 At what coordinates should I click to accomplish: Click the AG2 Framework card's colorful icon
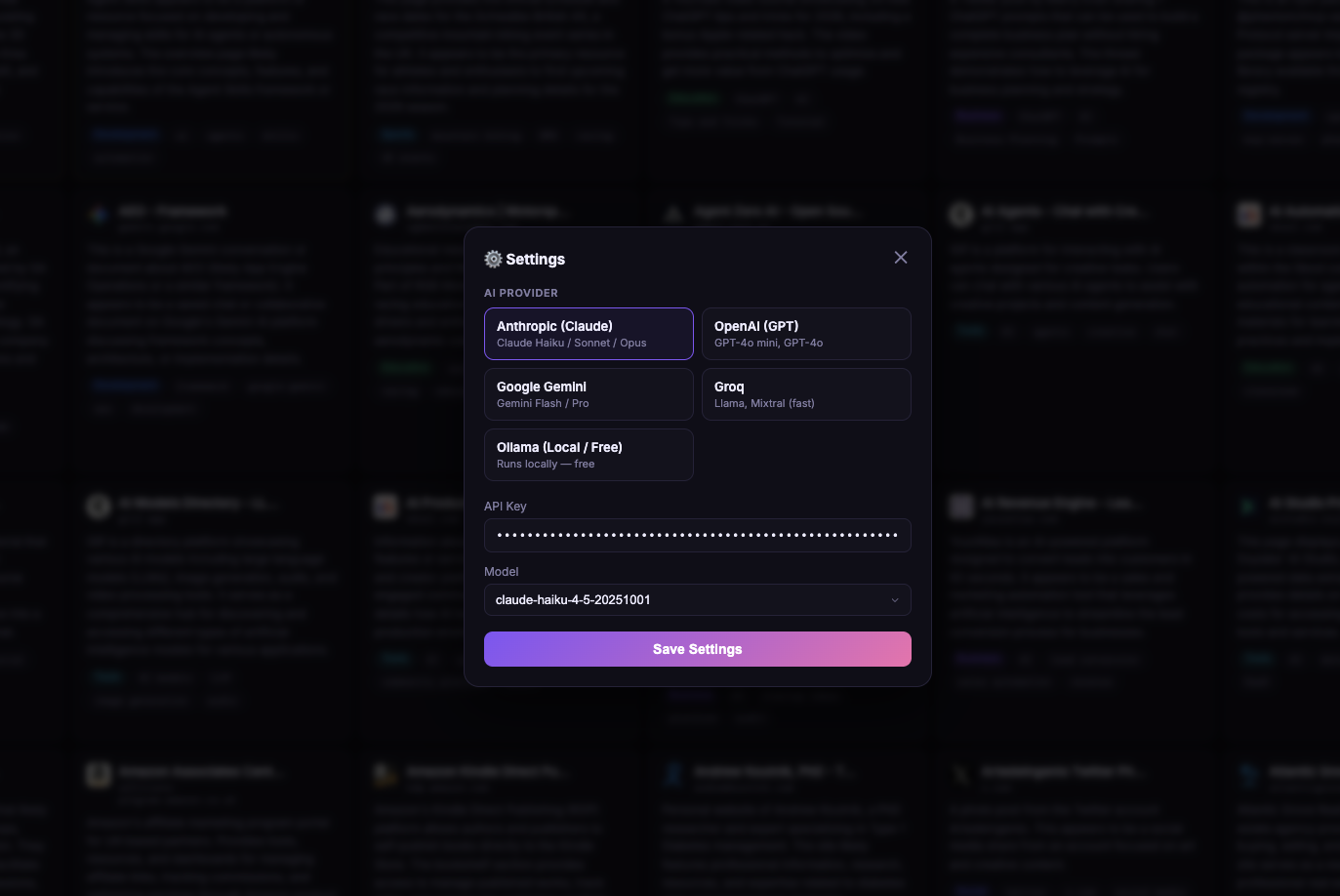click(99, 215)
